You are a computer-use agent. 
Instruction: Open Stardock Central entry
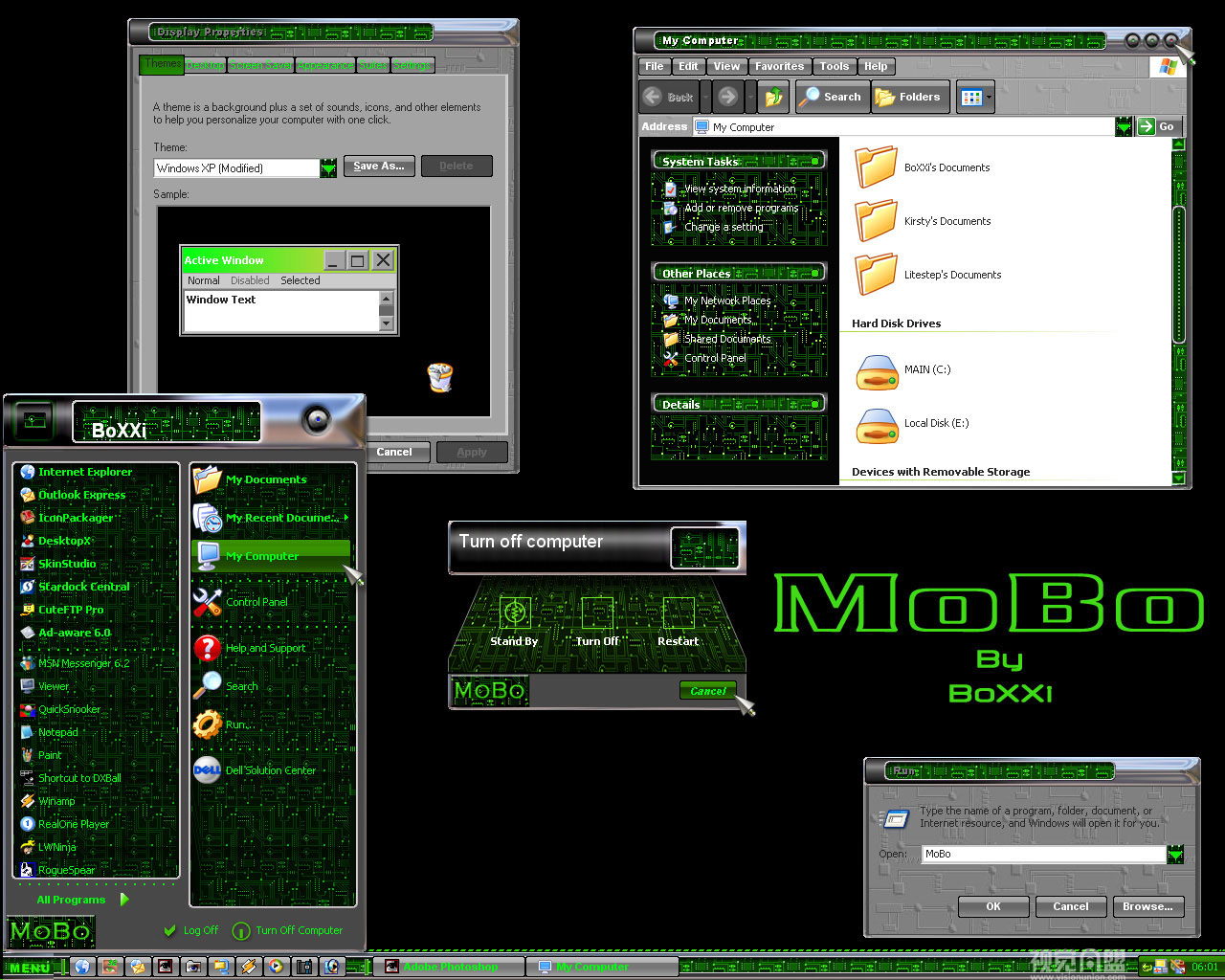[75, 587]
